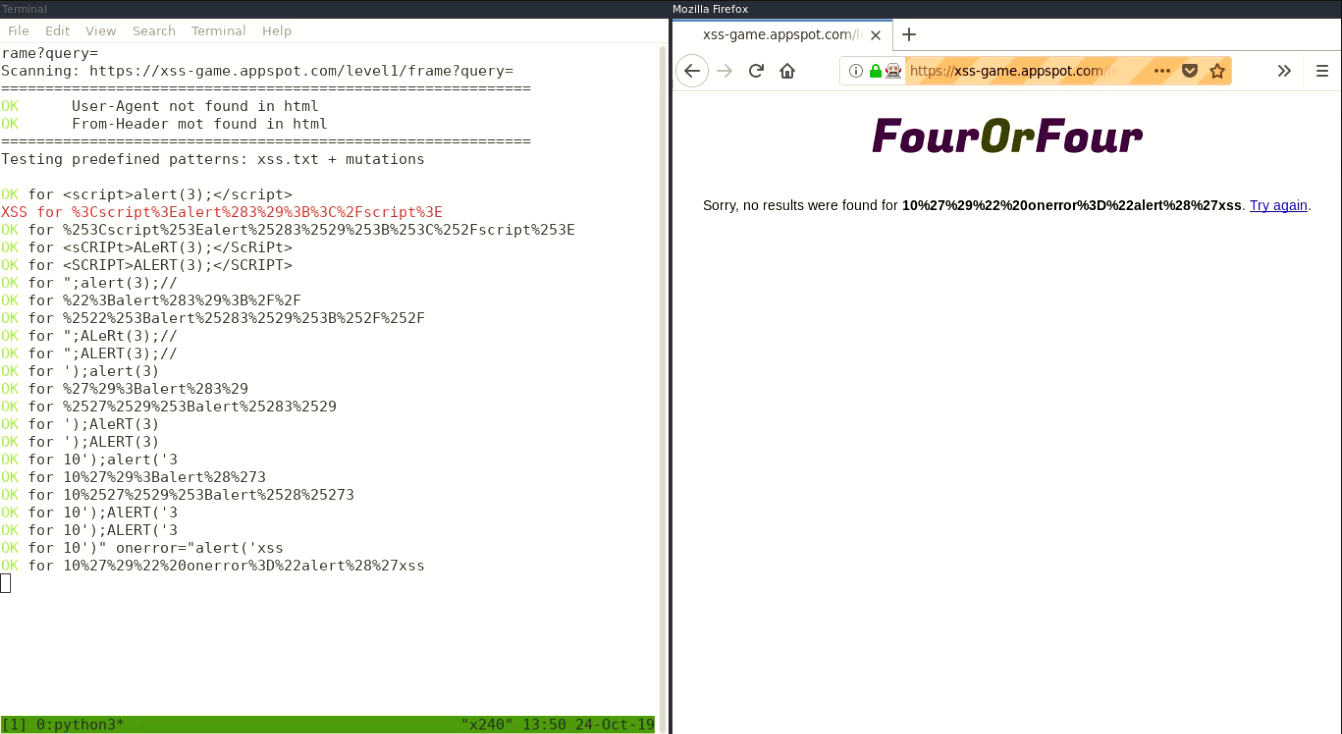The height and width of the screenshot is (734, 1342).
Task: Click 'From-Header mot found in html' line
Action: [164, 124]
